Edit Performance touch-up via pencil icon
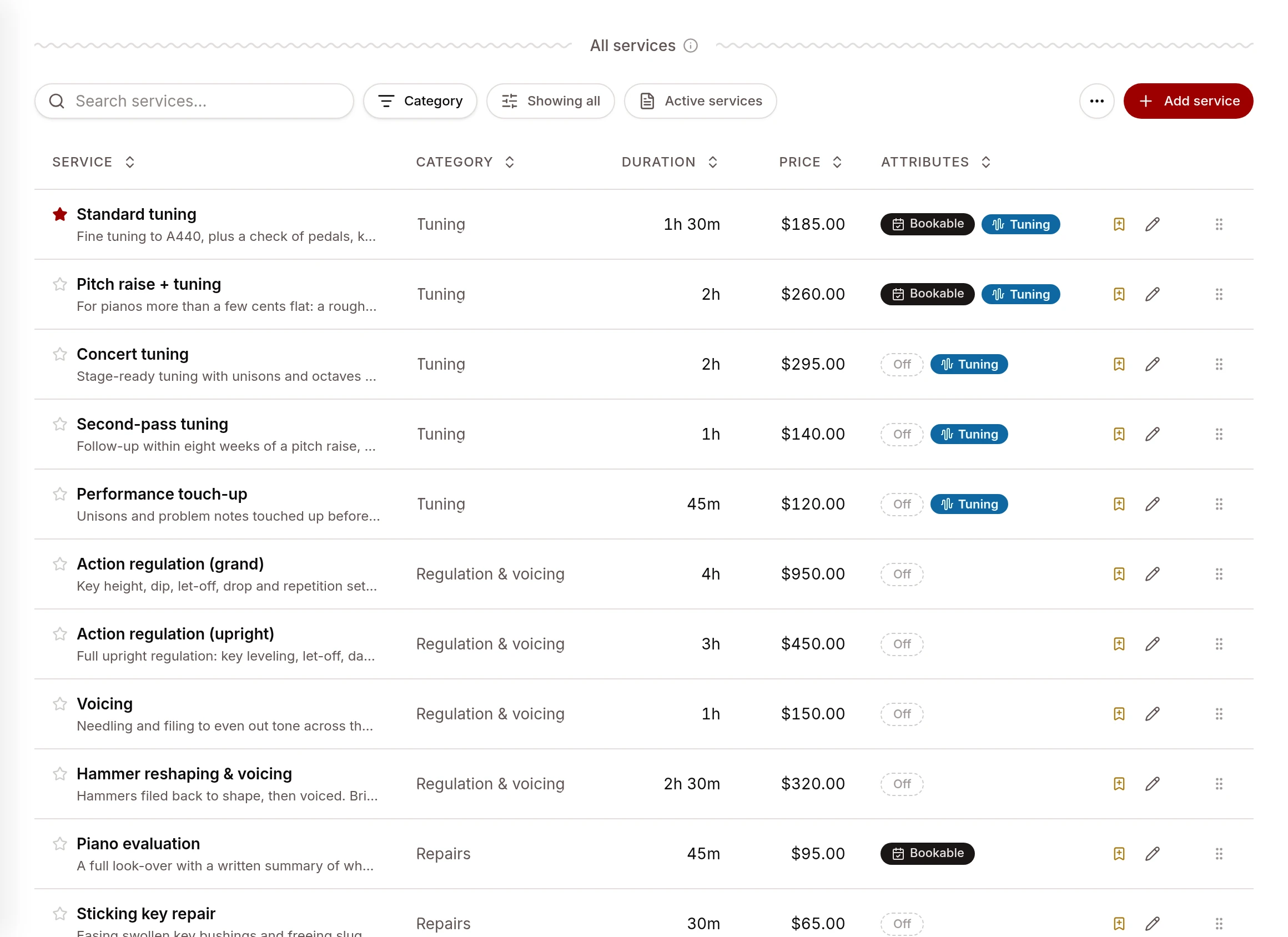Screen dimensions: 1288x937 (1153, 503)
